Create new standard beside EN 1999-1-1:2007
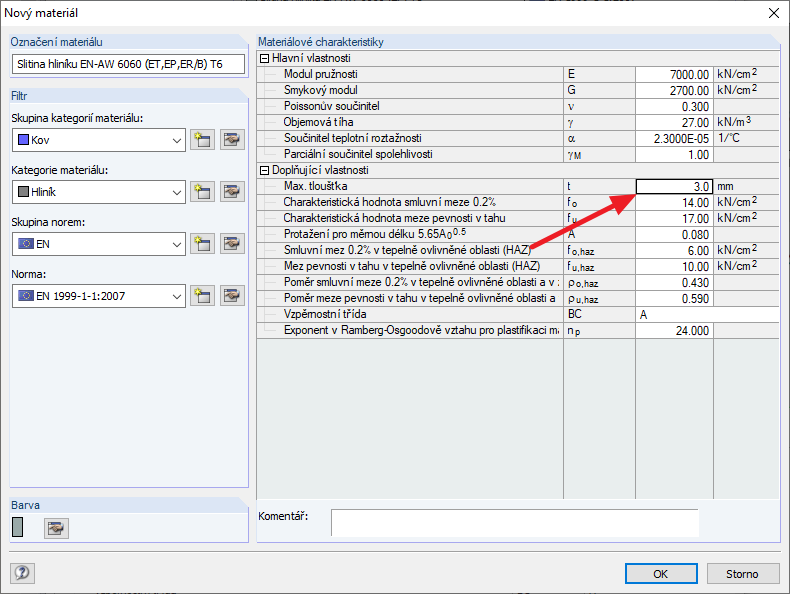 (x=203, y=296)
